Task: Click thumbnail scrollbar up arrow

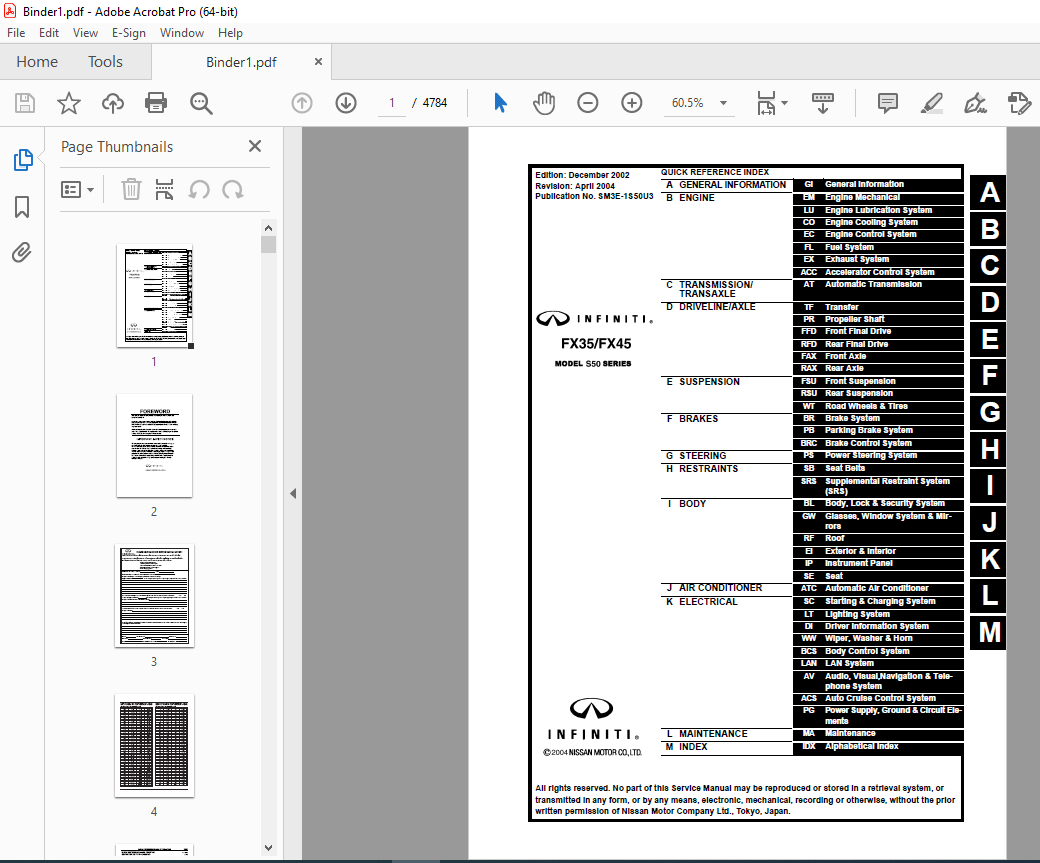Action: (x=269, y=228)
